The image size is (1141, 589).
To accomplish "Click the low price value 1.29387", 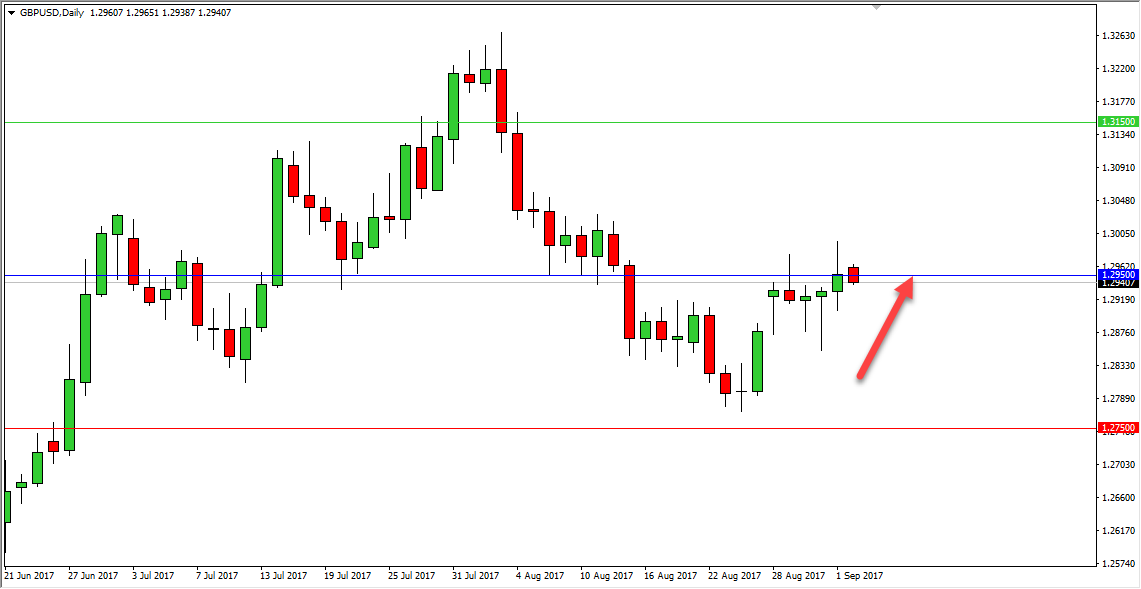I will tap(179, 13).
